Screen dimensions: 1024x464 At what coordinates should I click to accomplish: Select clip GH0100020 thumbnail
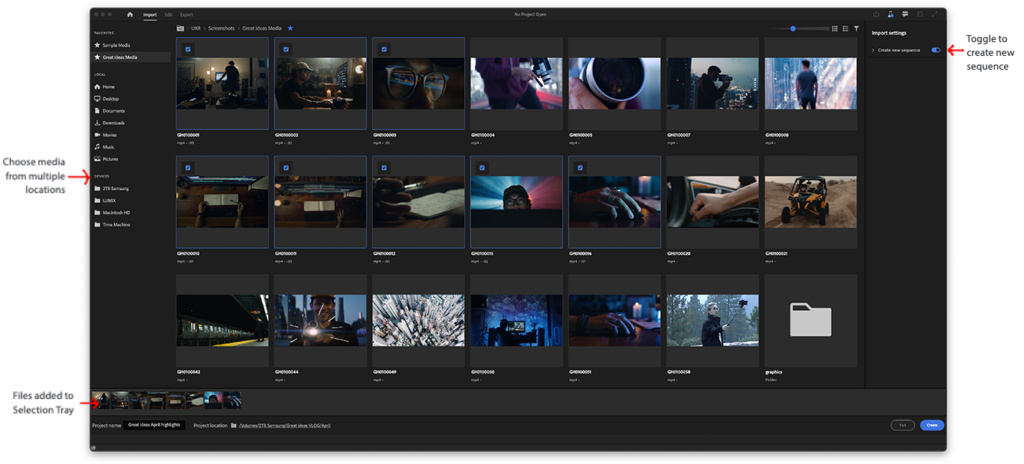tap(712, 202)
